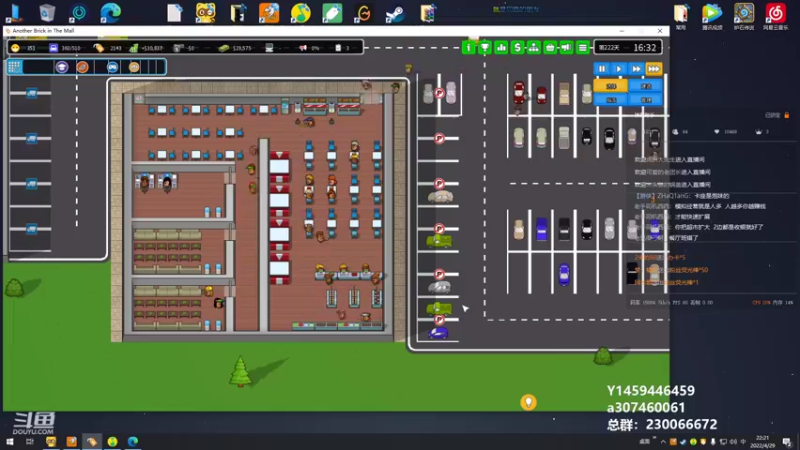Set game to double fast-forward speed

pyautogui.click(x=636, y=69)
